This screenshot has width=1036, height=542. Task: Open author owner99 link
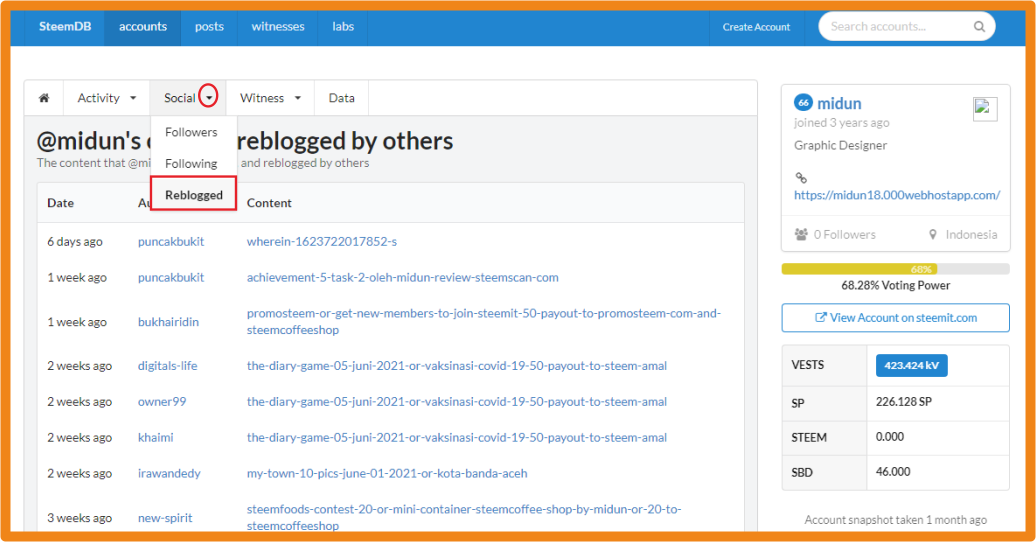[x=162, y=401]
